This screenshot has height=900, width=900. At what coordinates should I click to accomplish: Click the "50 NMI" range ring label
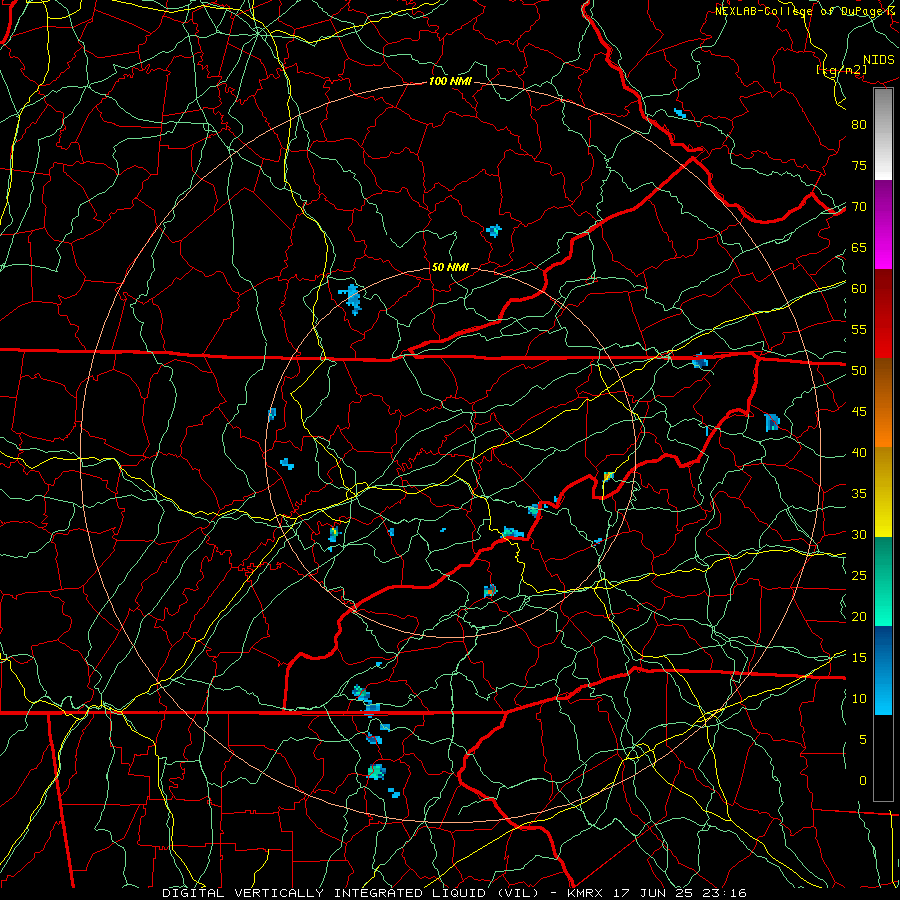(x=450, y=267)
